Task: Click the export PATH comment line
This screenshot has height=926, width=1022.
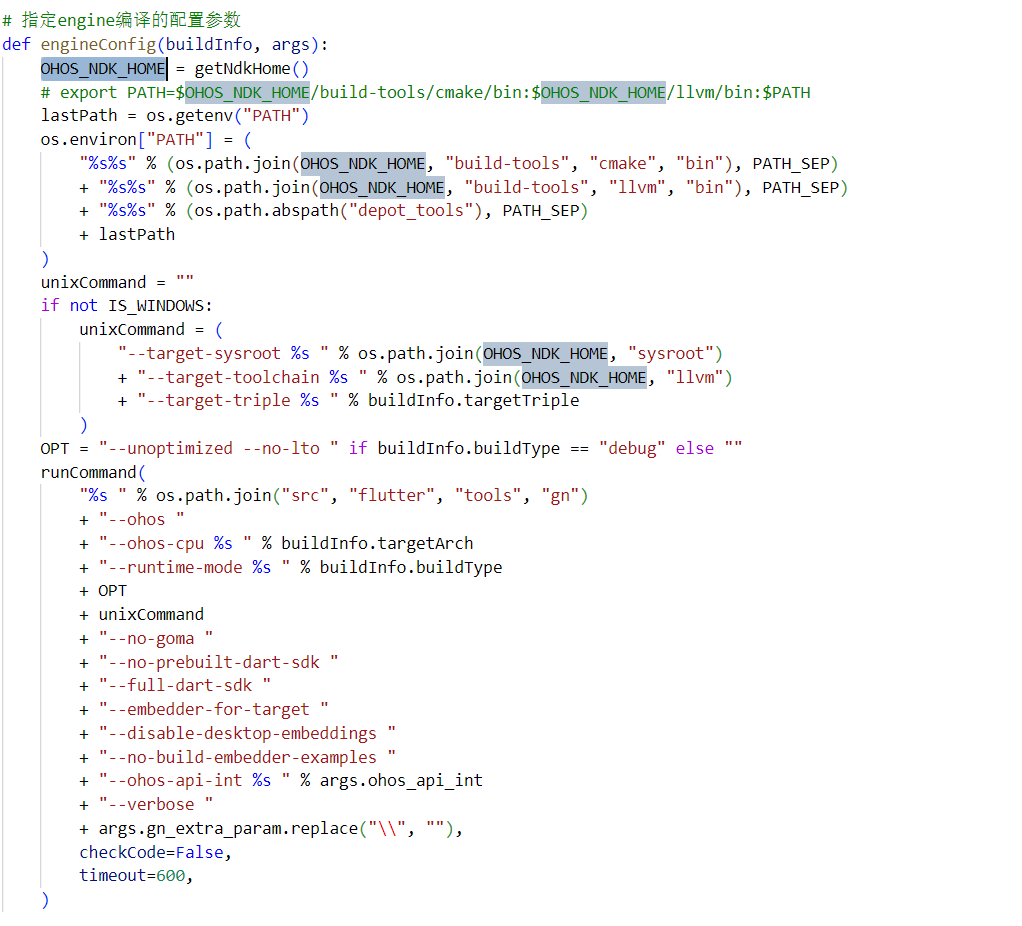Action: coord(425,92)
